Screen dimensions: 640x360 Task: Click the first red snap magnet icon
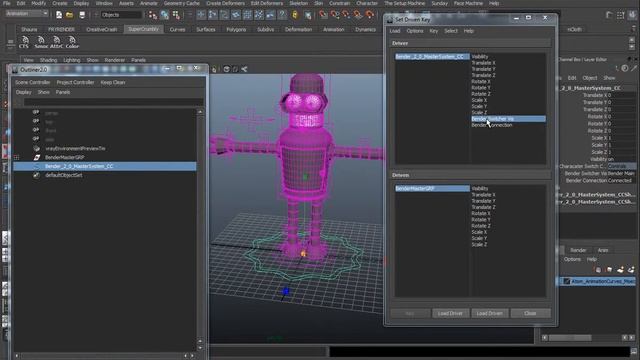coord(323,15)
